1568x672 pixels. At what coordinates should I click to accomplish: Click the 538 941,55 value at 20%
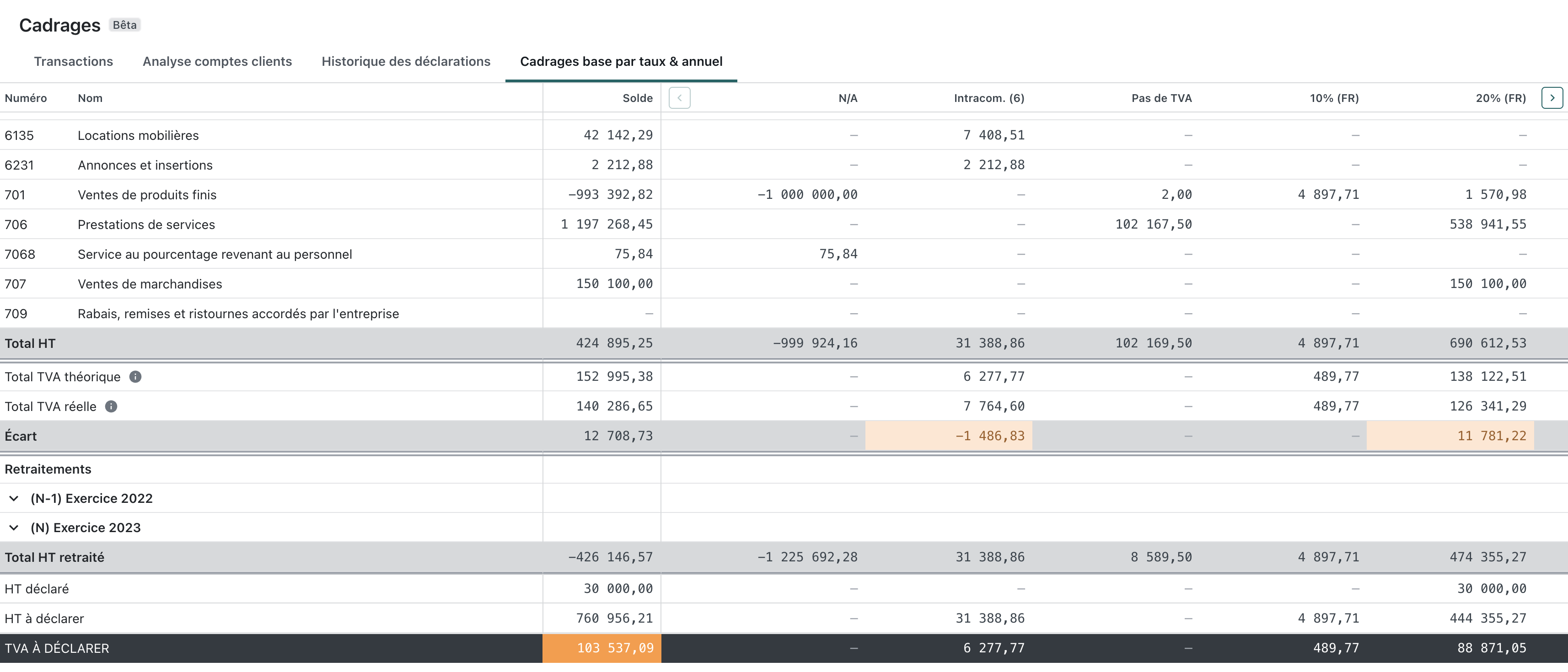pyautogui.click(x=1487, y=224)
